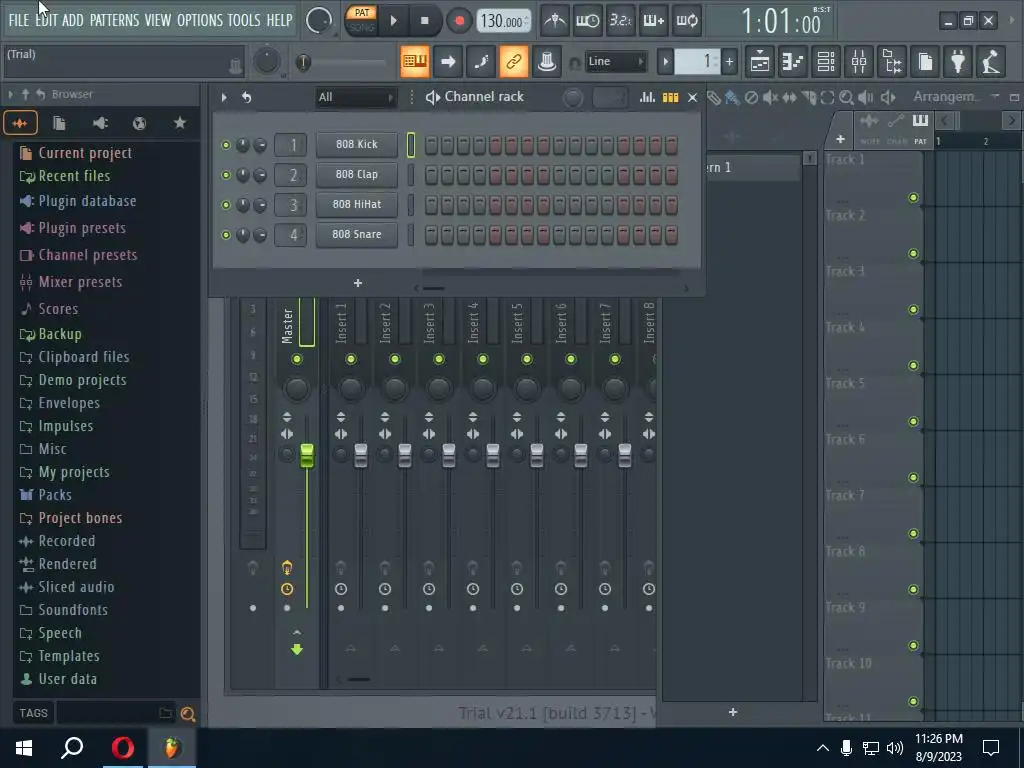Open the Piano roll view icon
The width and height of the screenshot is (1024, 768).
pyautogui.click(x=793, y=62)
